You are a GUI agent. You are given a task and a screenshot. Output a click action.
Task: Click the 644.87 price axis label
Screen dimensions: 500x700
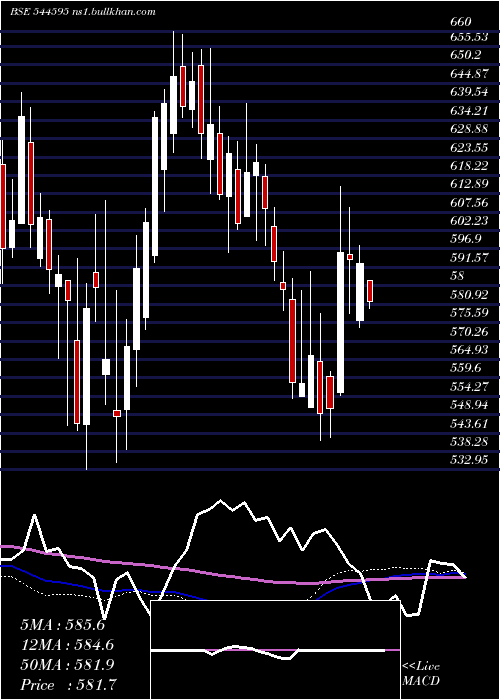[469, 74]
